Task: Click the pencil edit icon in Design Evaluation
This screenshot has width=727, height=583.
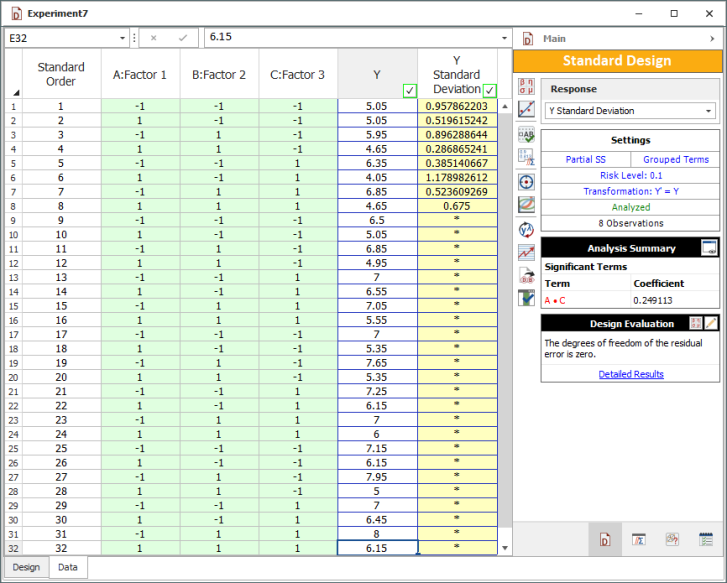Action: pyautogui.click(x=711, y=323)
